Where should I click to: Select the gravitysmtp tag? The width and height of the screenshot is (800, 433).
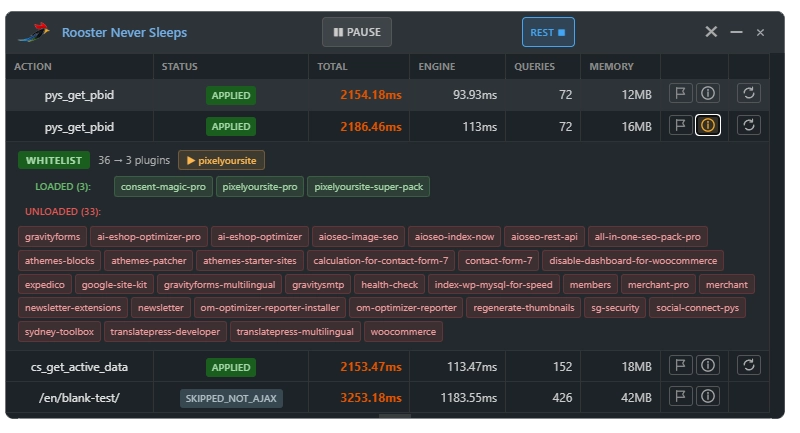[x=318, y=285]
